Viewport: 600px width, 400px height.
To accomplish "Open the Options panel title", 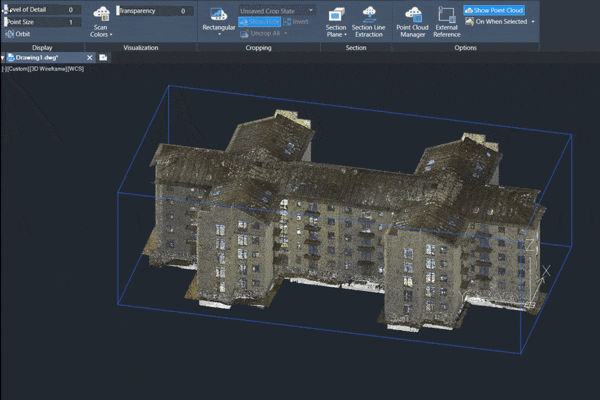I will [x=465, y=47].
